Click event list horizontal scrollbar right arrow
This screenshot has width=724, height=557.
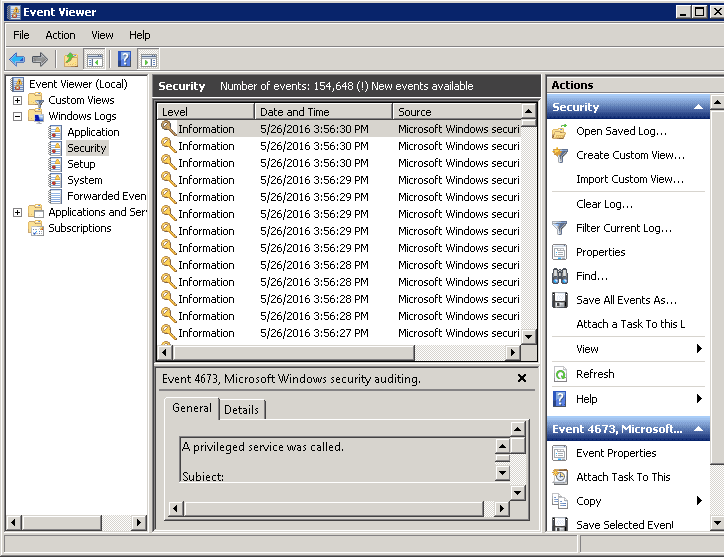pyautogui.click(x=513, y=352)
